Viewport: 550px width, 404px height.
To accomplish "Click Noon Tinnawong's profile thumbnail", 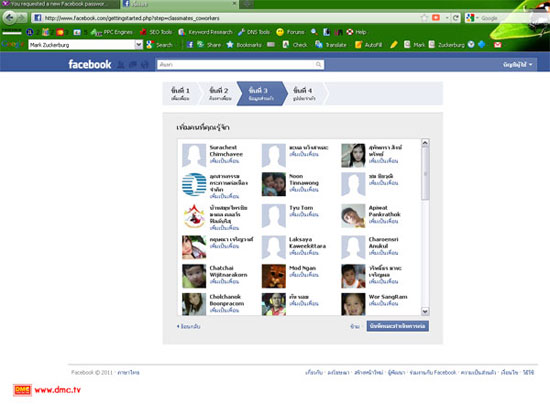I will click(274, 184).
